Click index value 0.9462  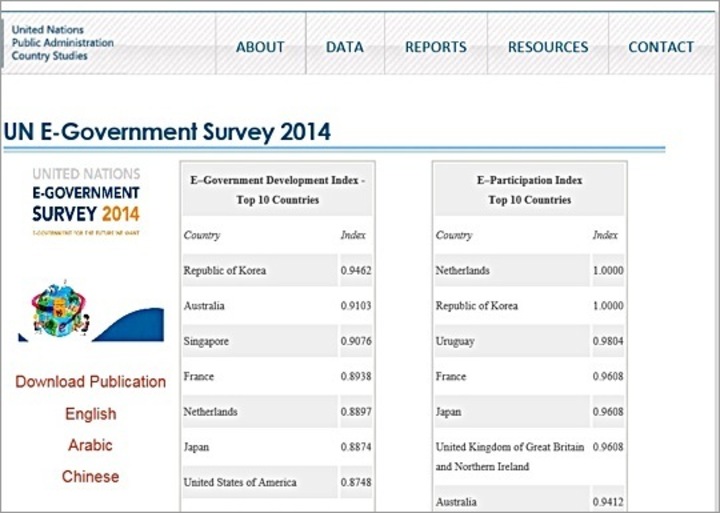click(x=356, y=271)
